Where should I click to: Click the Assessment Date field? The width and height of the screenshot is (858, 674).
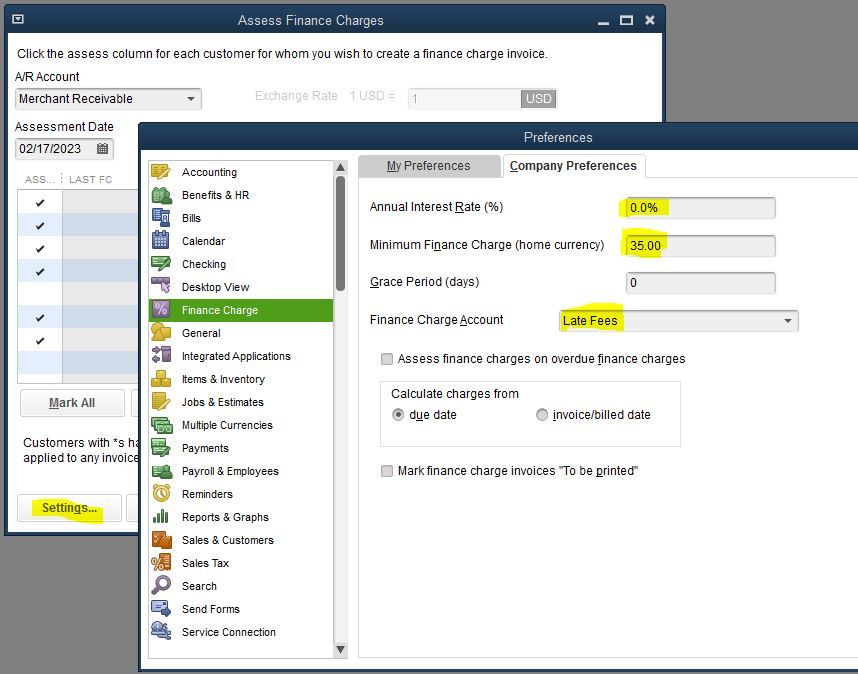click(64, 149)
